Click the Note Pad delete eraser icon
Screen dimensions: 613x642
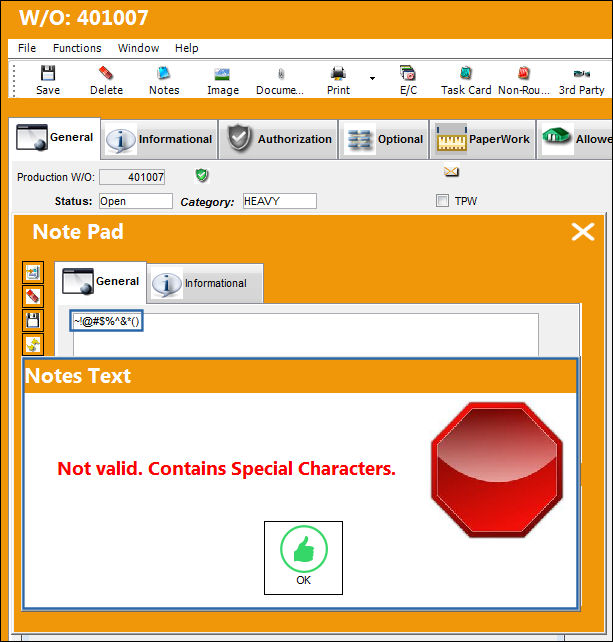coord(33,296)
